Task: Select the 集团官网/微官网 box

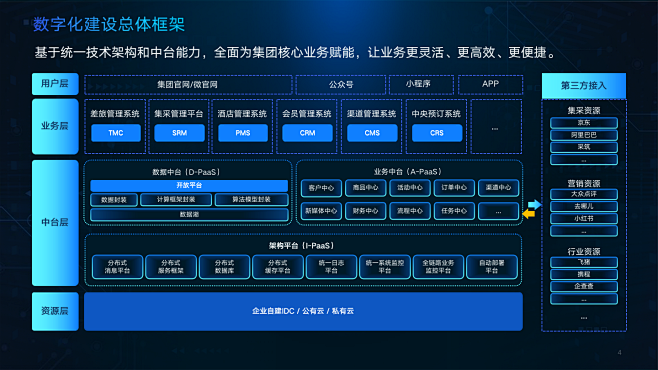Action: pyautogui.click(x=188, y=85)
